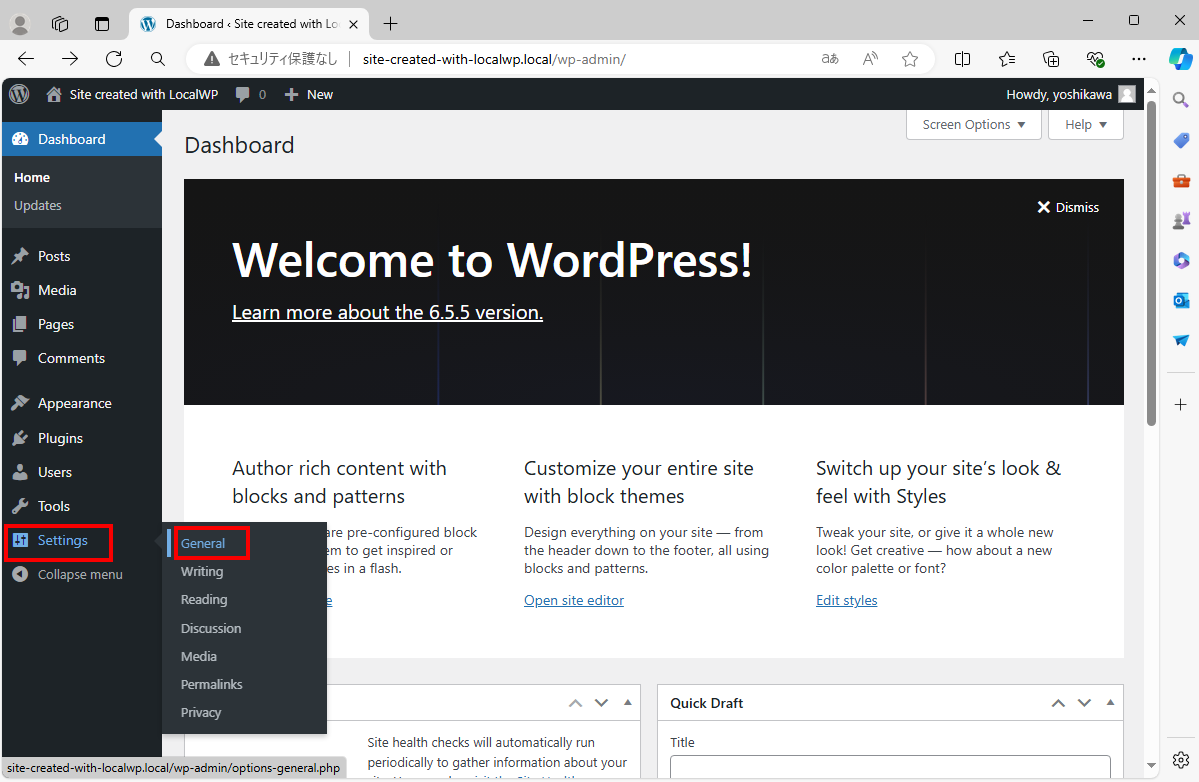The image size is (1199, 782).
Task: Dismiss the Welcome to WordPress panel
Action: (1067, 207)
